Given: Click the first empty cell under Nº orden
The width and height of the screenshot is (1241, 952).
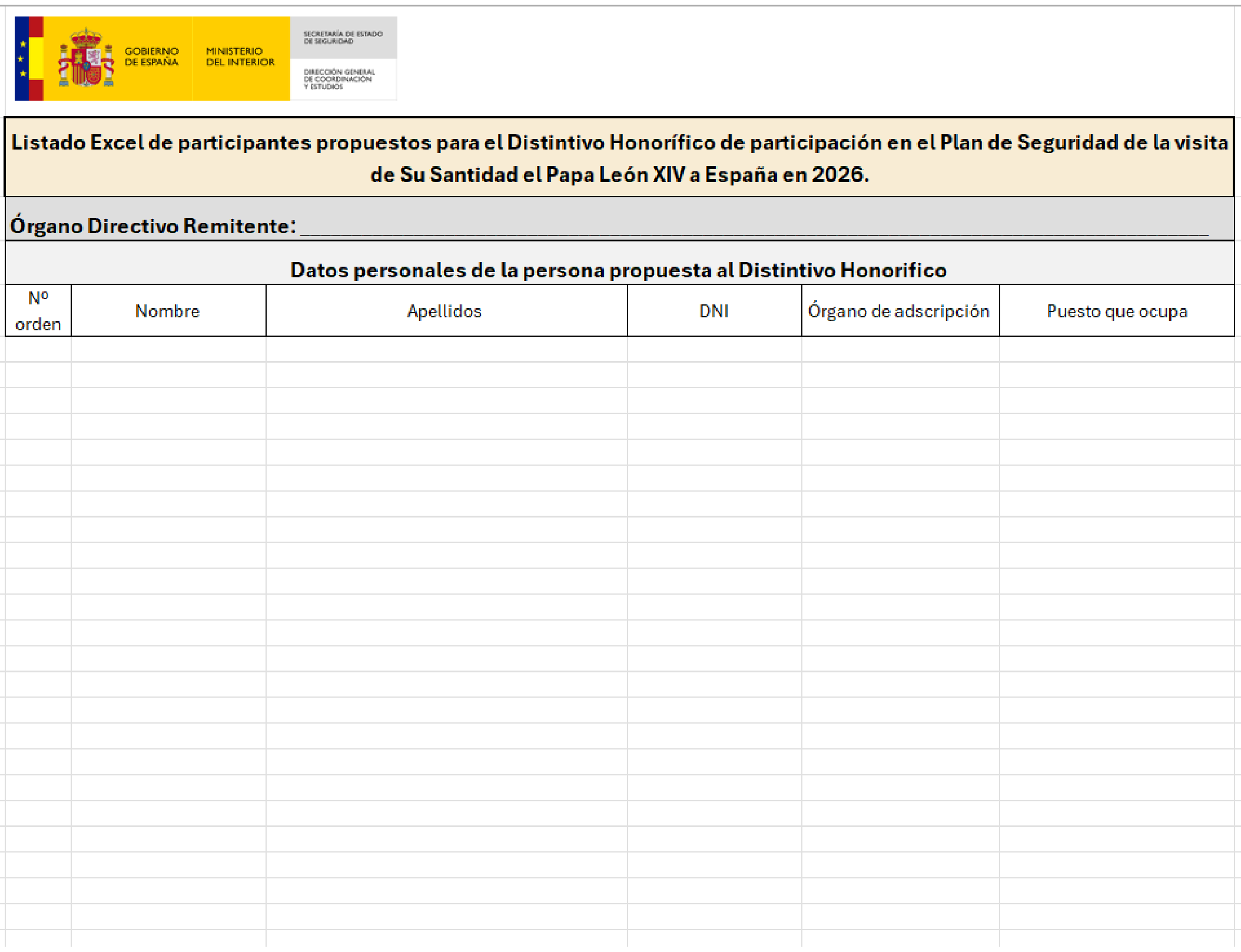Looking at the screenshot, I should pyautogui.click(x=38, y=349).
